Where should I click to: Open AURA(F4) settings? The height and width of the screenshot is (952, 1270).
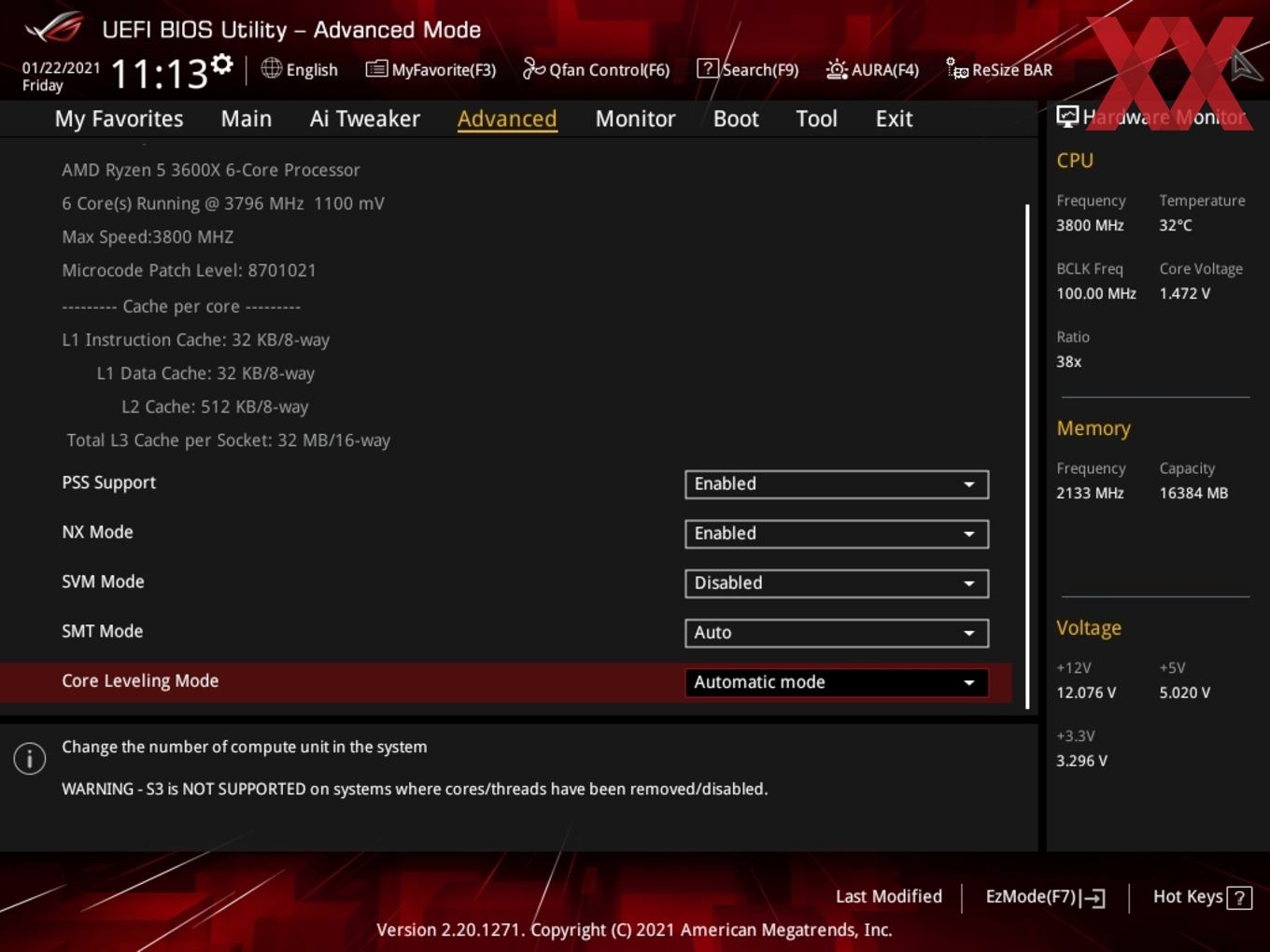coord(885,70)
